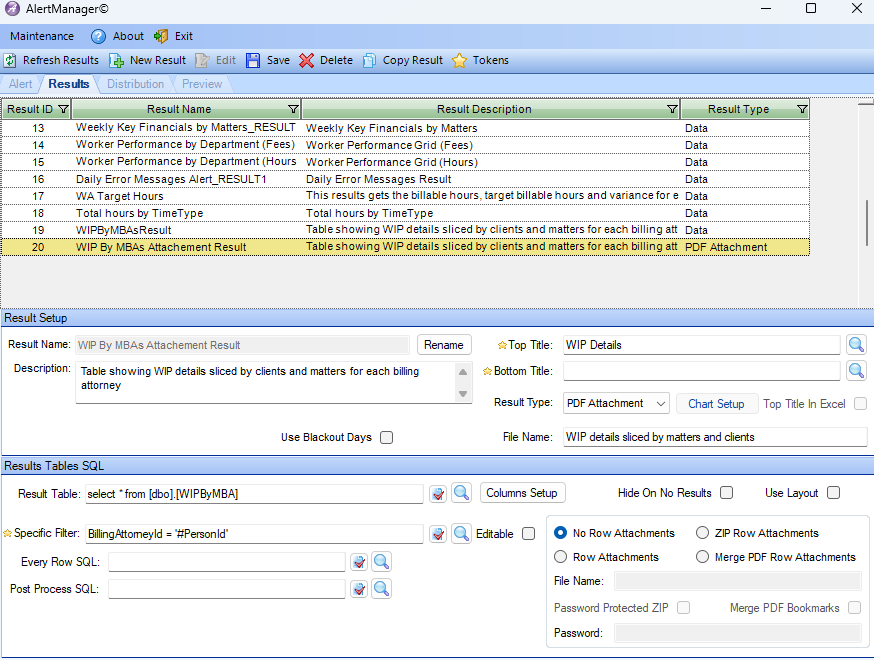Image resolution: width=874 pixels, height=660 pixels.
Task: Select the ZIP Row Attachments option
Action: (703, 532)
